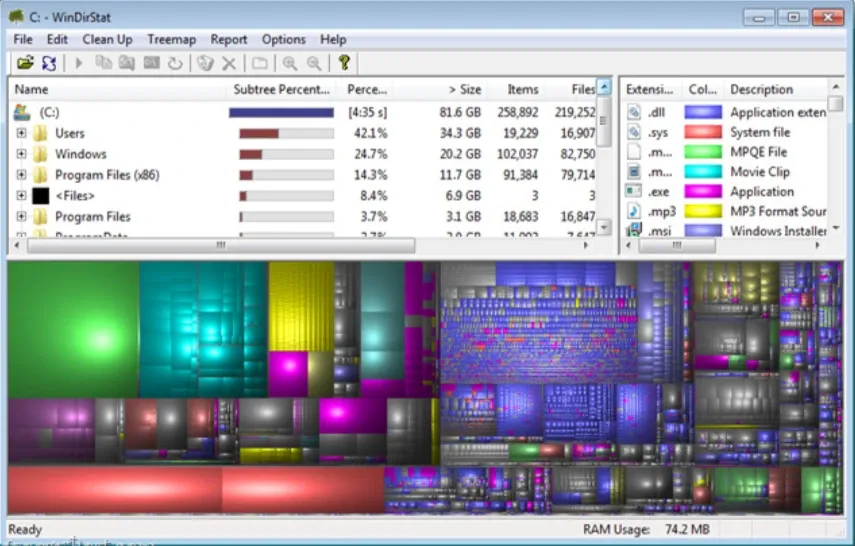The height and width of the screenshot is (546, 855).
Task: Click the Refresh All toolbar icon
Action: (48, 63)
